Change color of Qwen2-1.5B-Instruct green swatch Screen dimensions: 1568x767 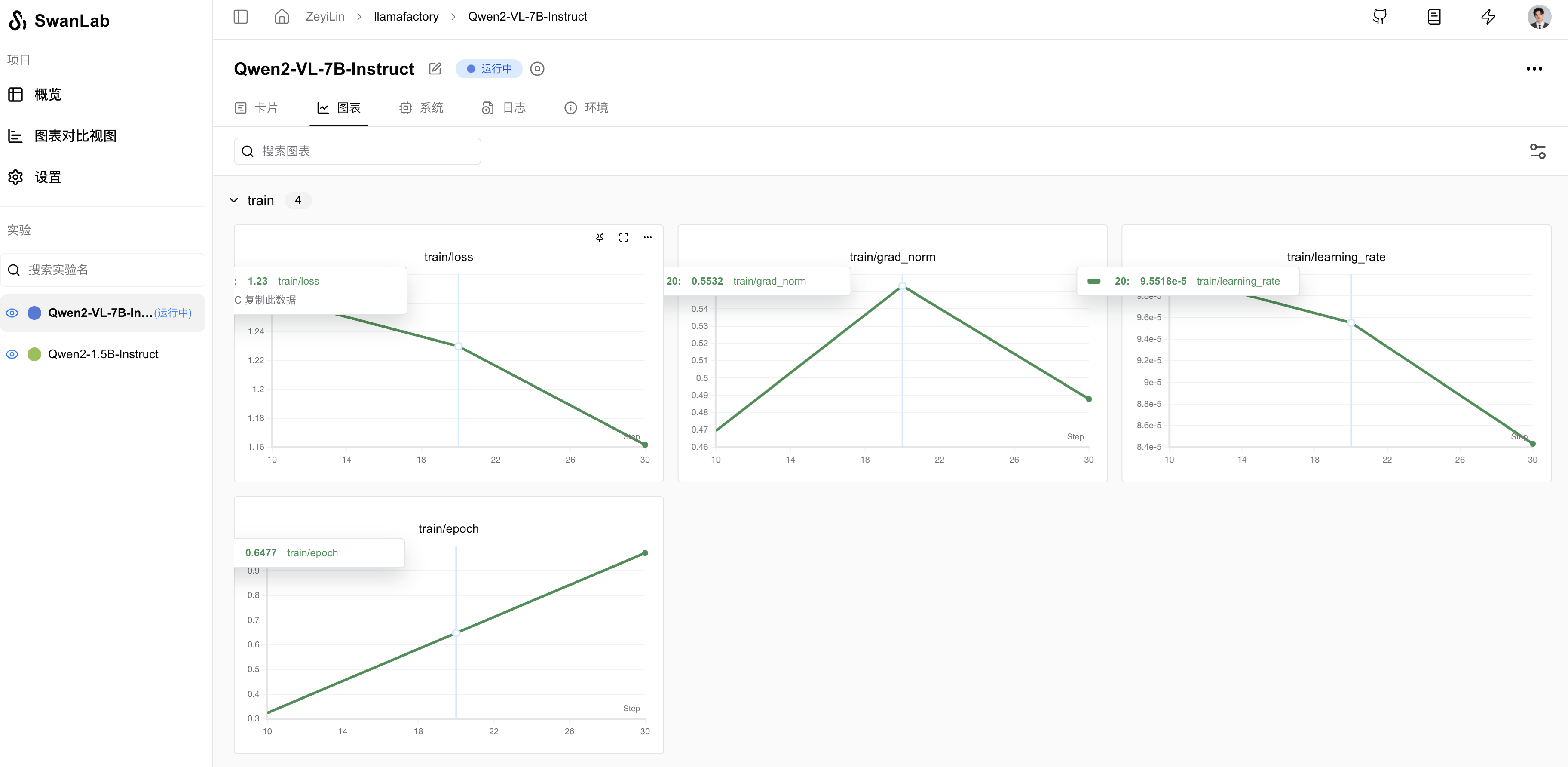pyautogui.click(x=35, y=354)
